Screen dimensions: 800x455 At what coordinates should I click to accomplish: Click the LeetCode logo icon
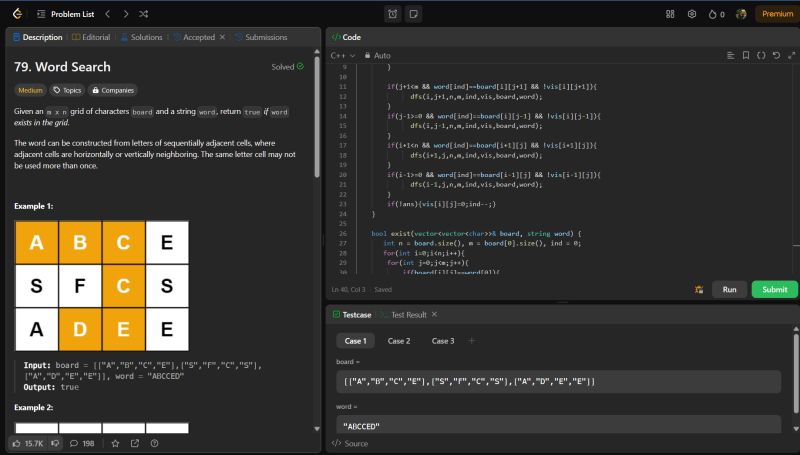(14, 14)
